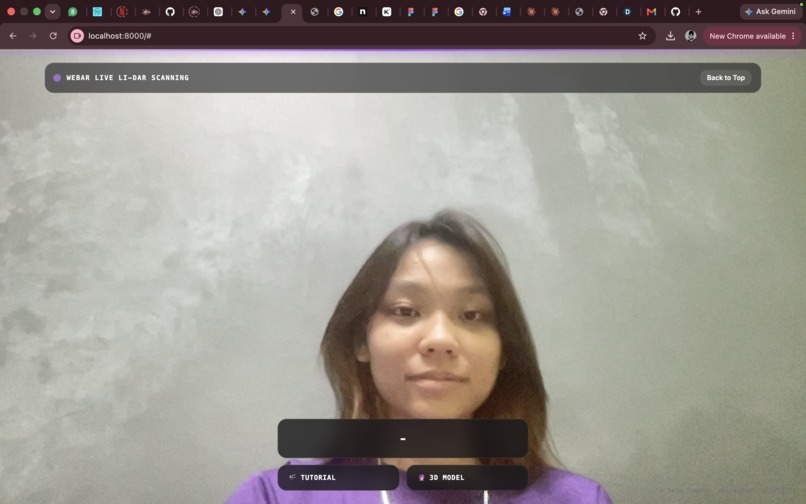Close the current localhost tab

(293, 12)
